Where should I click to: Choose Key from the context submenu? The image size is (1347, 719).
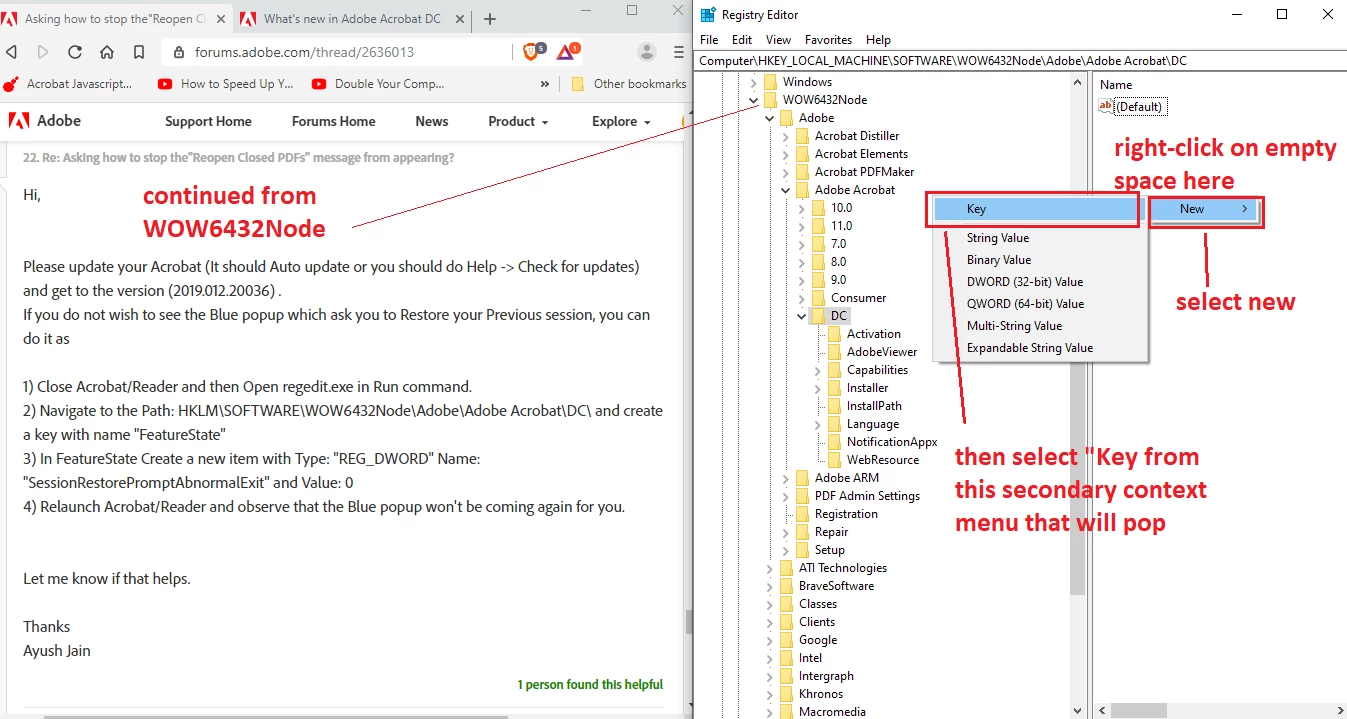(1037, 209)
